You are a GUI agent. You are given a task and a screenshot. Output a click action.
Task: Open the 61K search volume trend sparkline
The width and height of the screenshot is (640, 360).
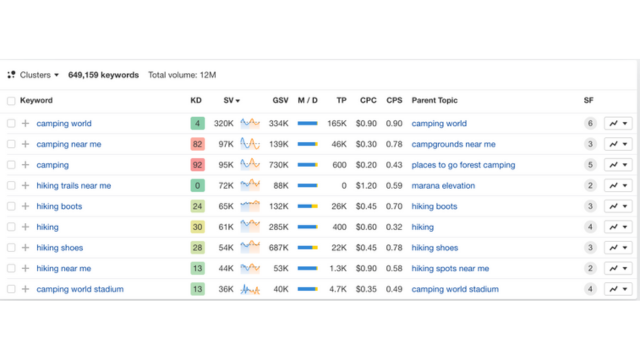pyautogui.click(x=250, y=227)
